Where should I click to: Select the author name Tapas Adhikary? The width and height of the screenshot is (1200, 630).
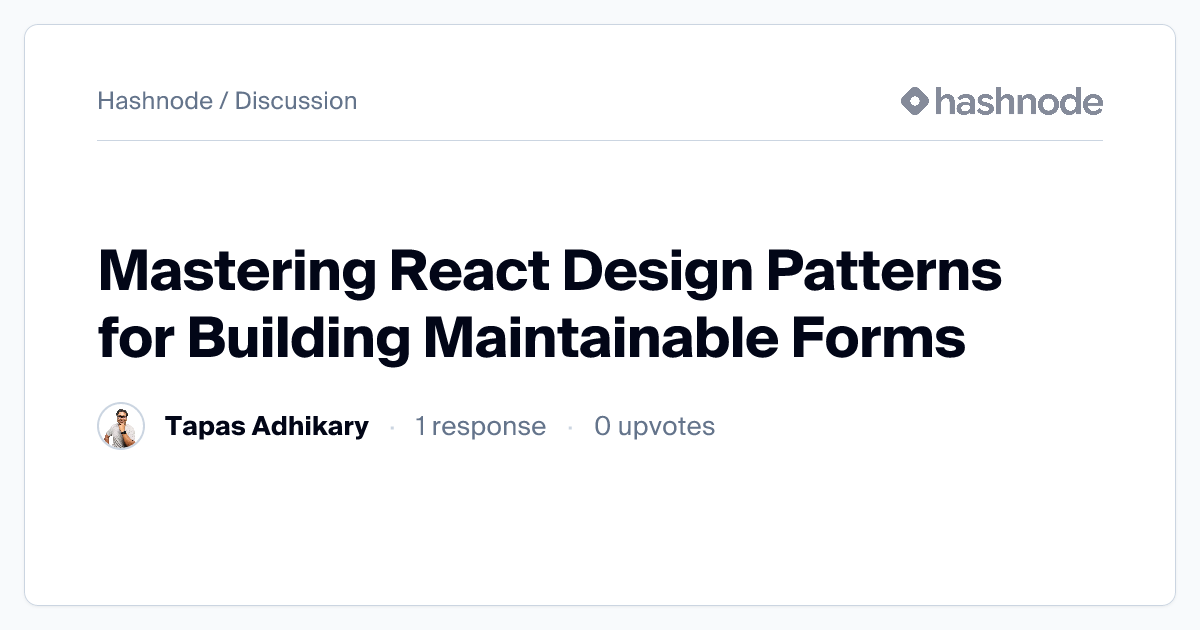coord(268,425)
